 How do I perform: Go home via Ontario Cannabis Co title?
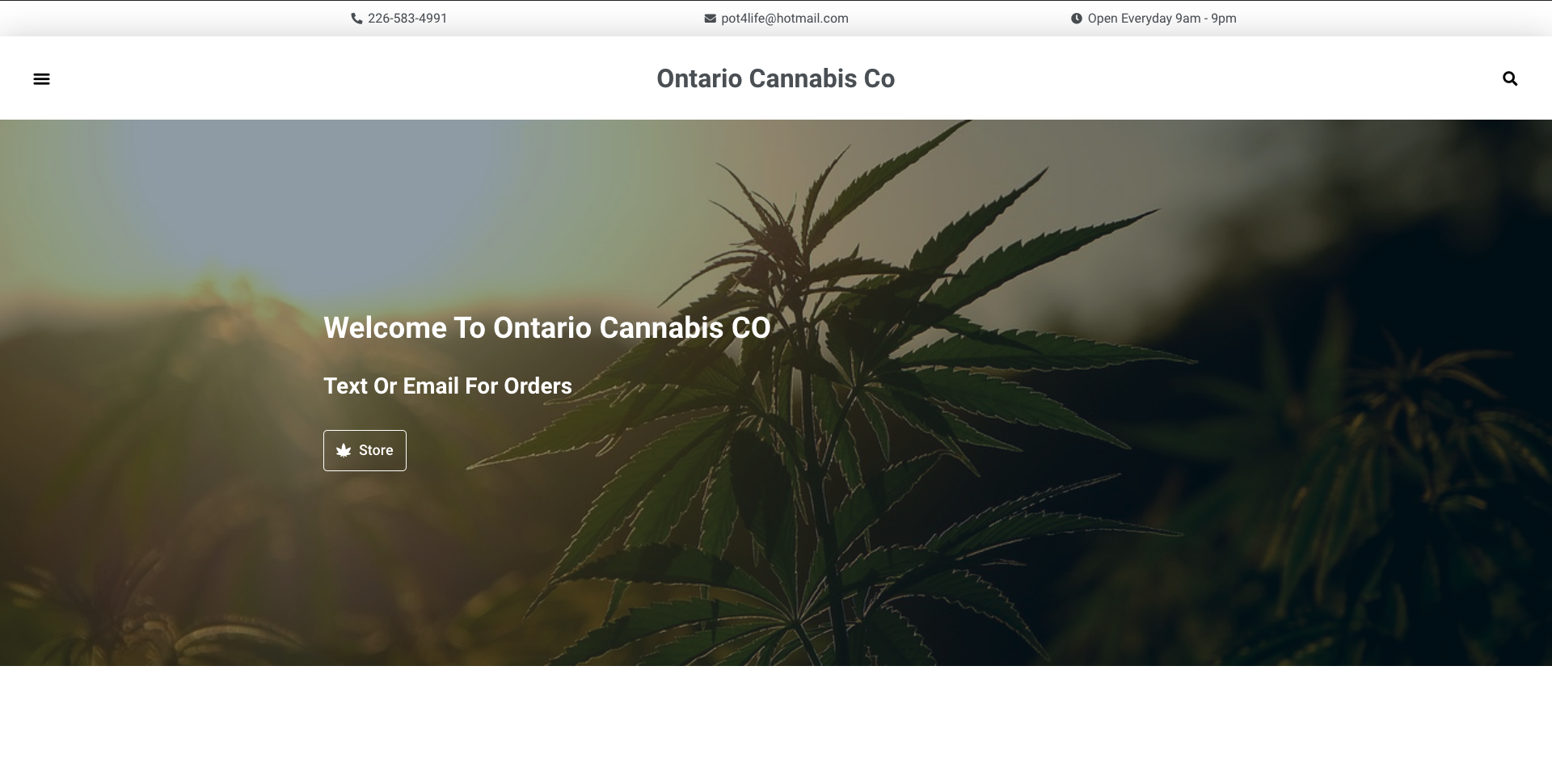pyautogui.click(x=775, y=78)
